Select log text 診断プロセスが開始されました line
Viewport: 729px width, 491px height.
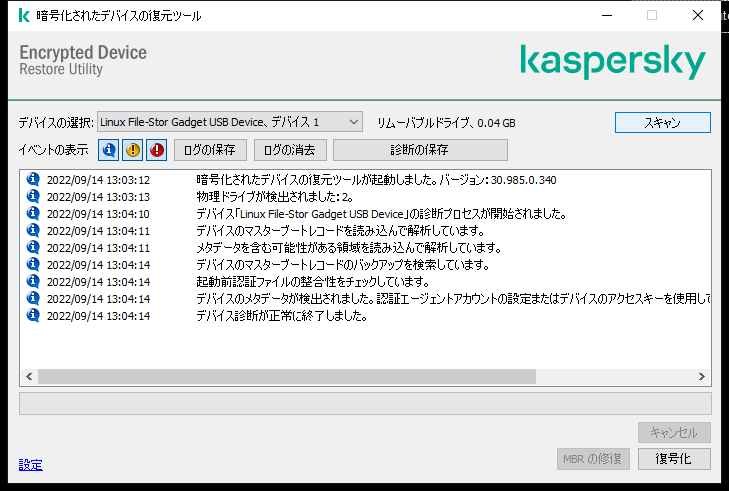point(381,214)
